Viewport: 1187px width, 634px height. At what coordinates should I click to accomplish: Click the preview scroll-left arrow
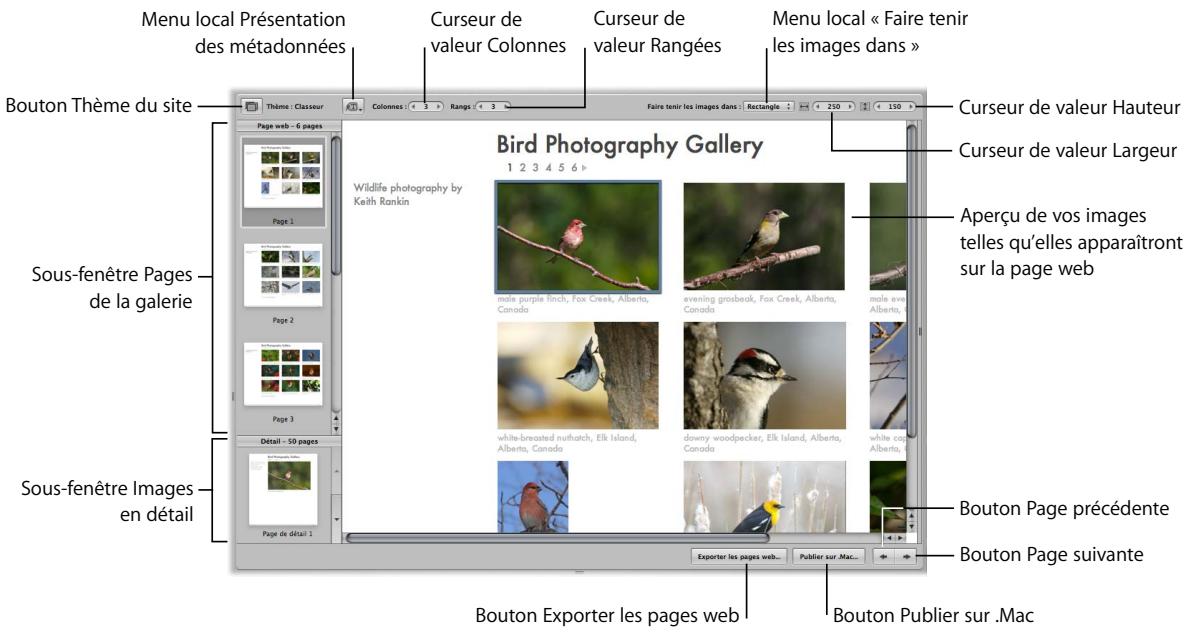(x=889, y=538)
